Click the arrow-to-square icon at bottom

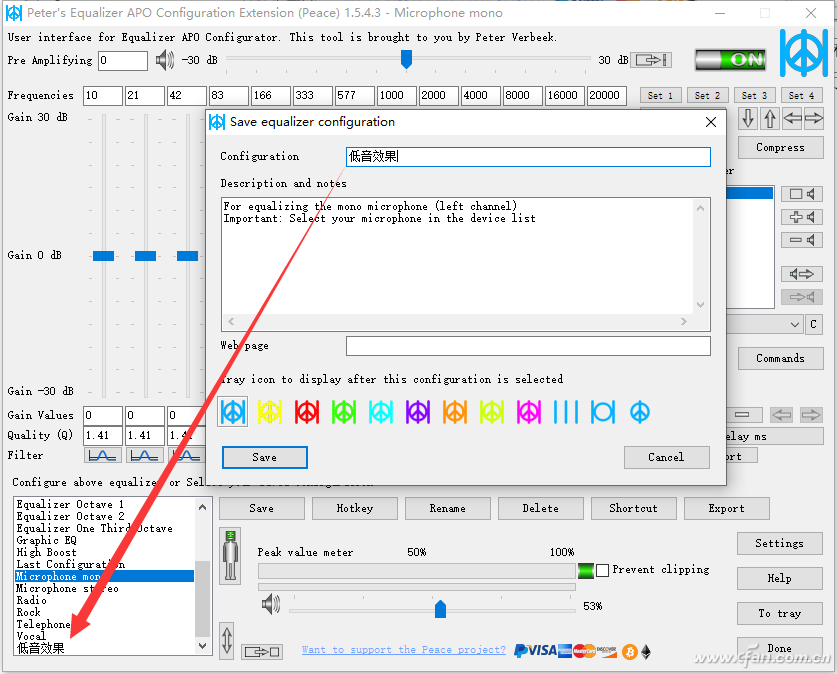point(262,651)
